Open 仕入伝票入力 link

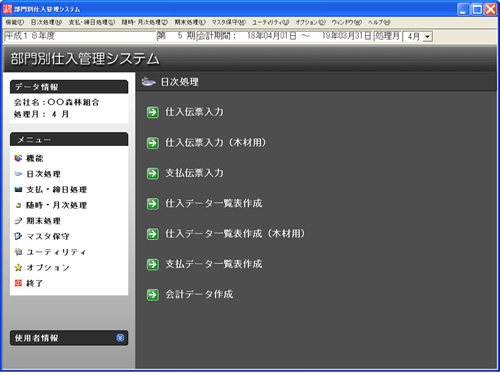[x=194, y=112]
